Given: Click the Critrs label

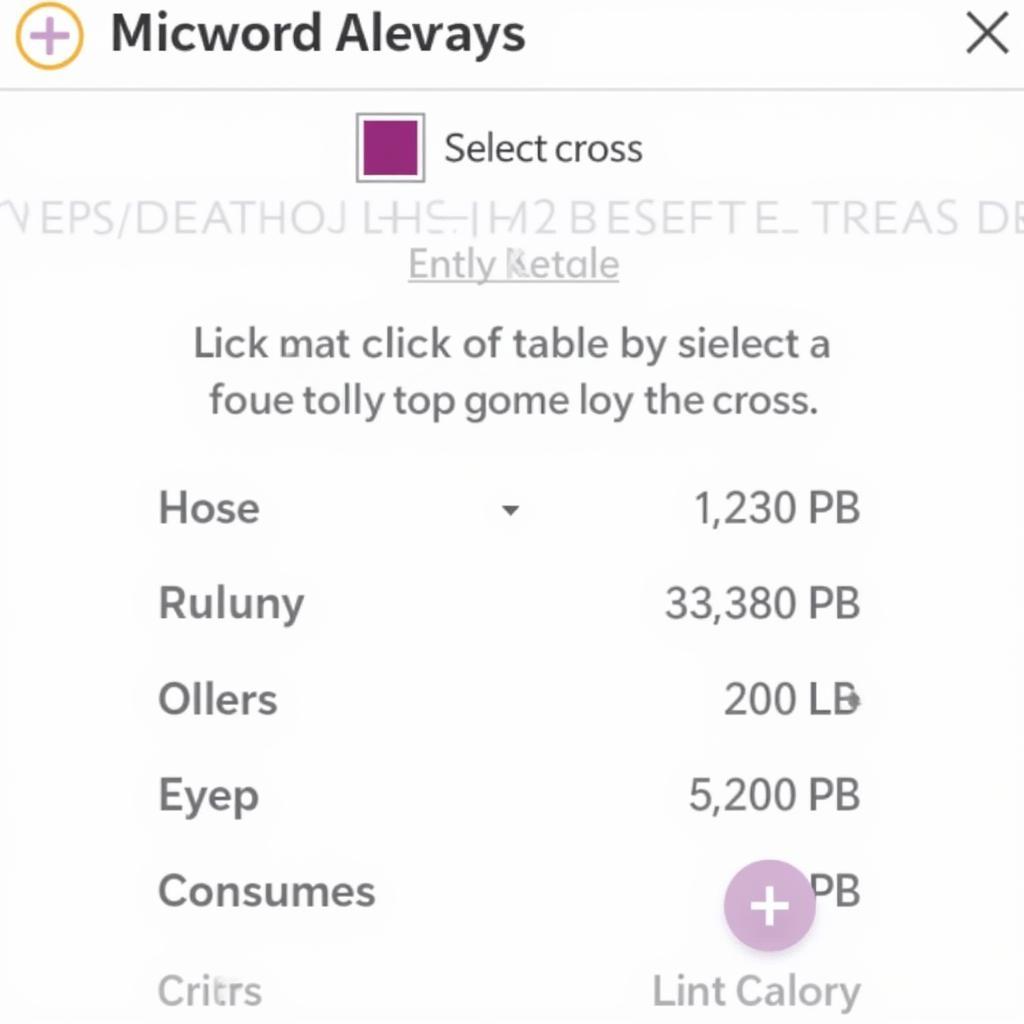Looking at the screenshot, I should pyautogui.click(x=209, y=991).
